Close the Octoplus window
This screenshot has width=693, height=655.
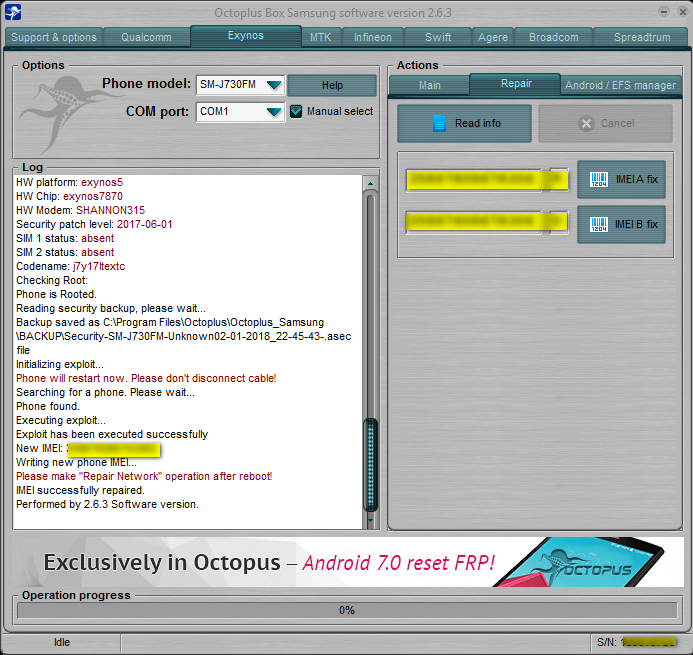coord(682,12)
